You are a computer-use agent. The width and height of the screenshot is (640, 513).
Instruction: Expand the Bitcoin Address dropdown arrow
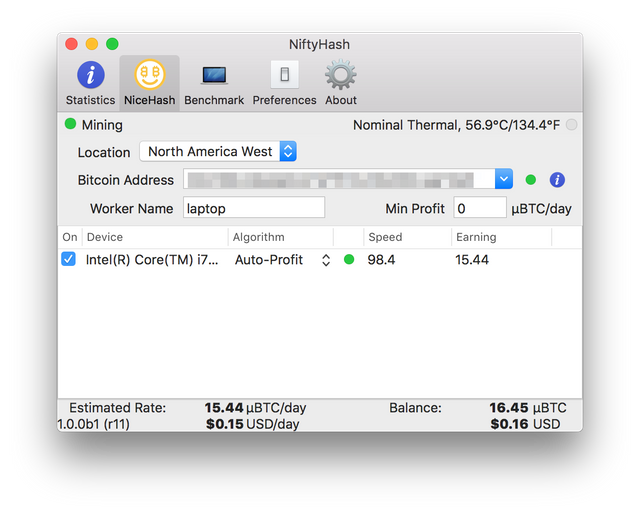point(504,179)
